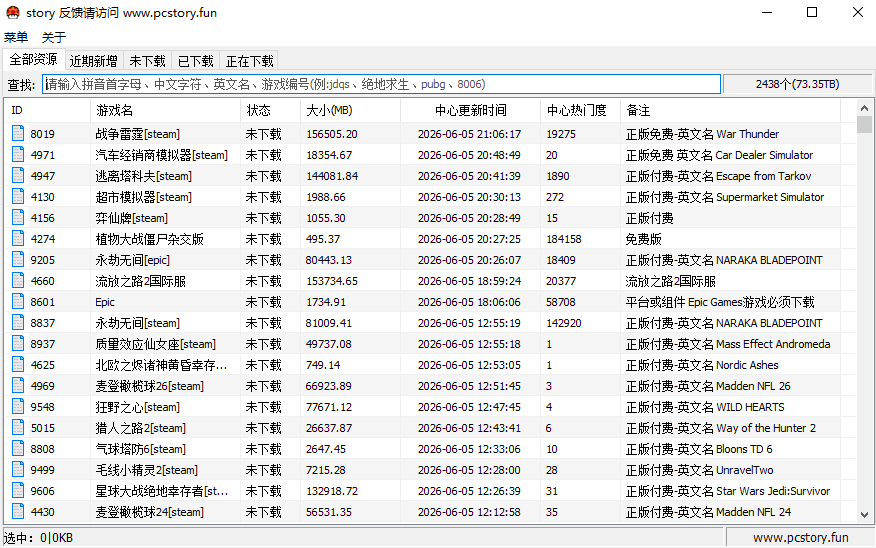Click the file icon for row 9606

point(18,490)
